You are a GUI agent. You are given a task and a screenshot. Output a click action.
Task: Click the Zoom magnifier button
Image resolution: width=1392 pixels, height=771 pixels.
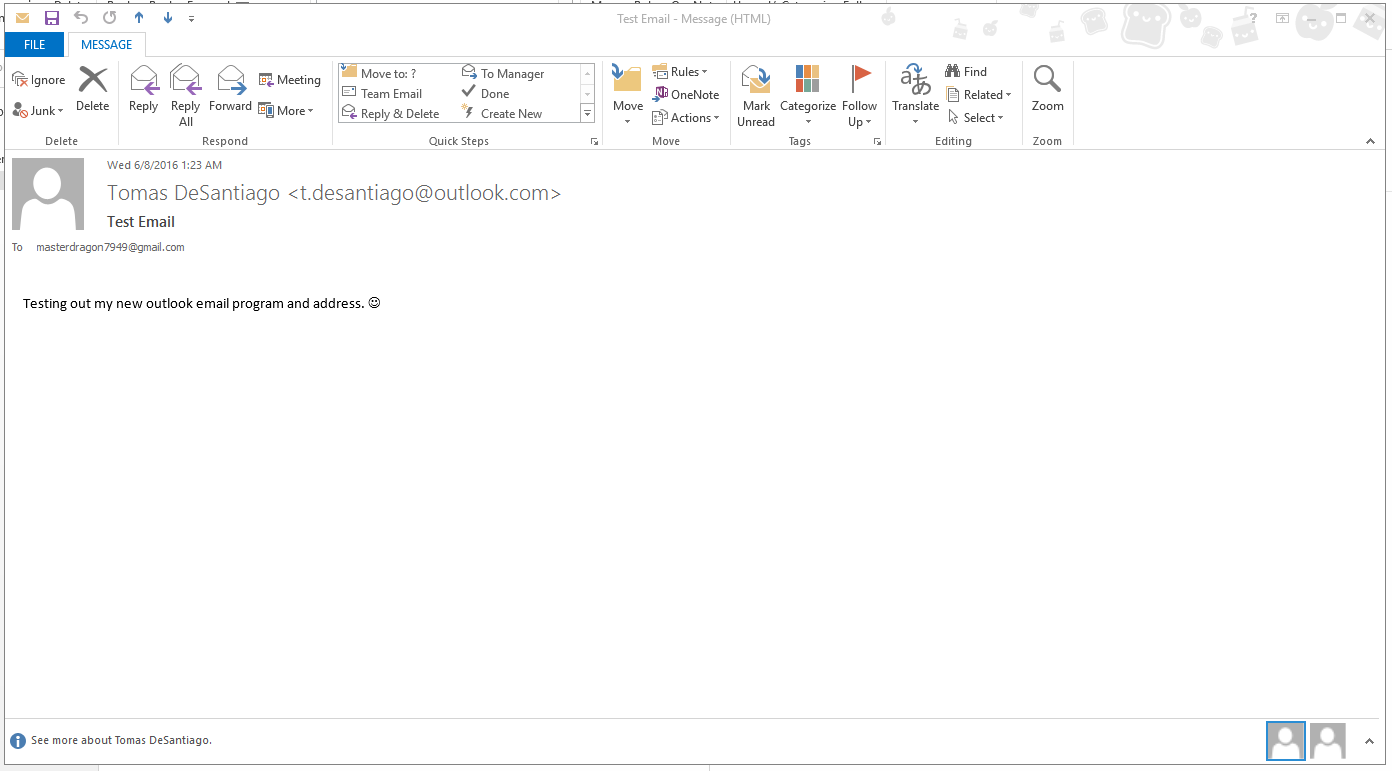point(1048,89)
